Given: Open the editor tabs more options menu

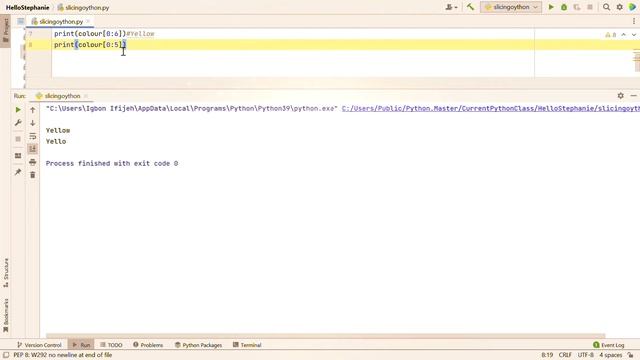Looking at the screenshot, I should [634, 21].
